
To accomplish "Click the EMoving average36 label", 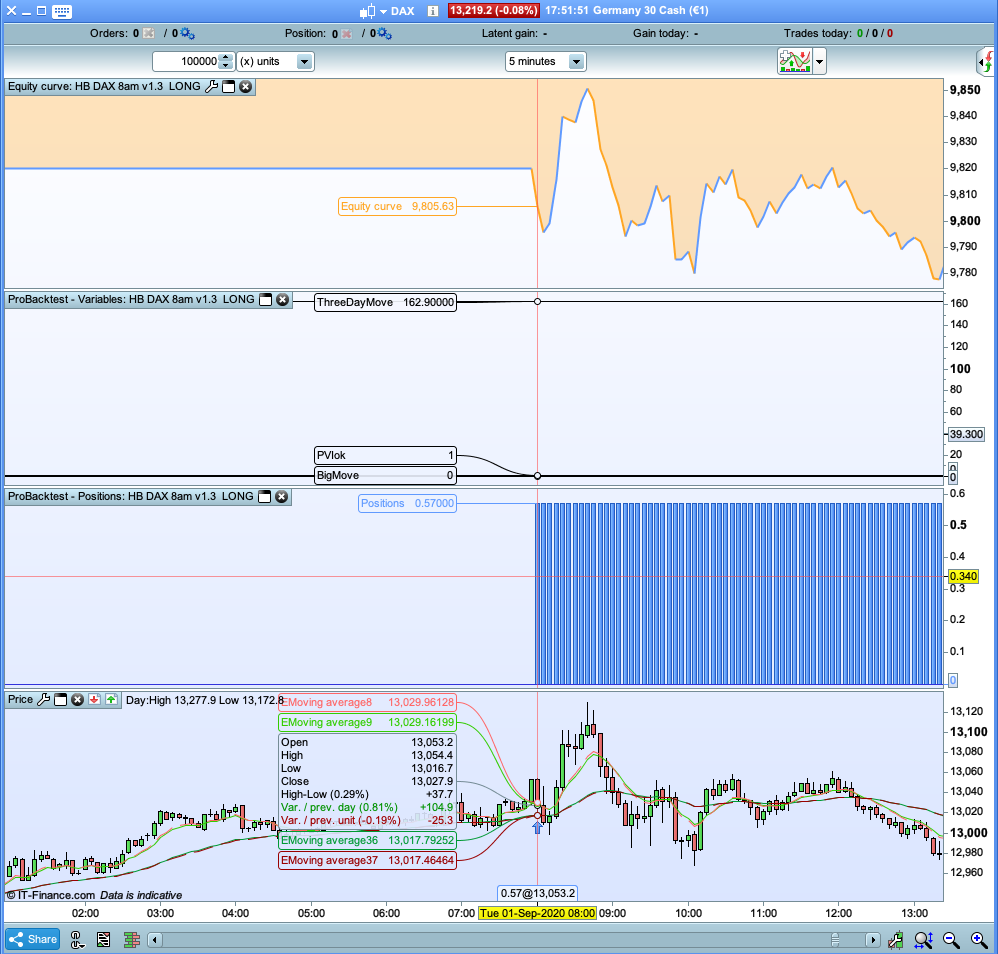I will tap(367, 841).
